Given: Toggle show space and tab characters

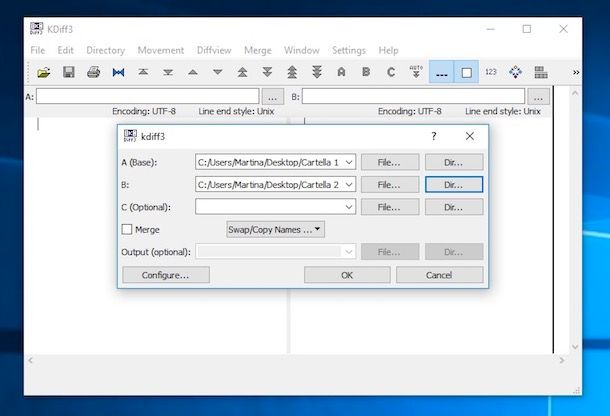Looking at the screenshot, I should 442,72.
